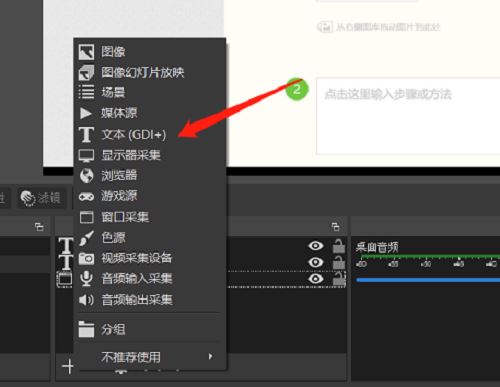Expand the 不推荐使用 deprecated submenu
The height and width of the screenshot is (387, 500).
coord(150,357)
